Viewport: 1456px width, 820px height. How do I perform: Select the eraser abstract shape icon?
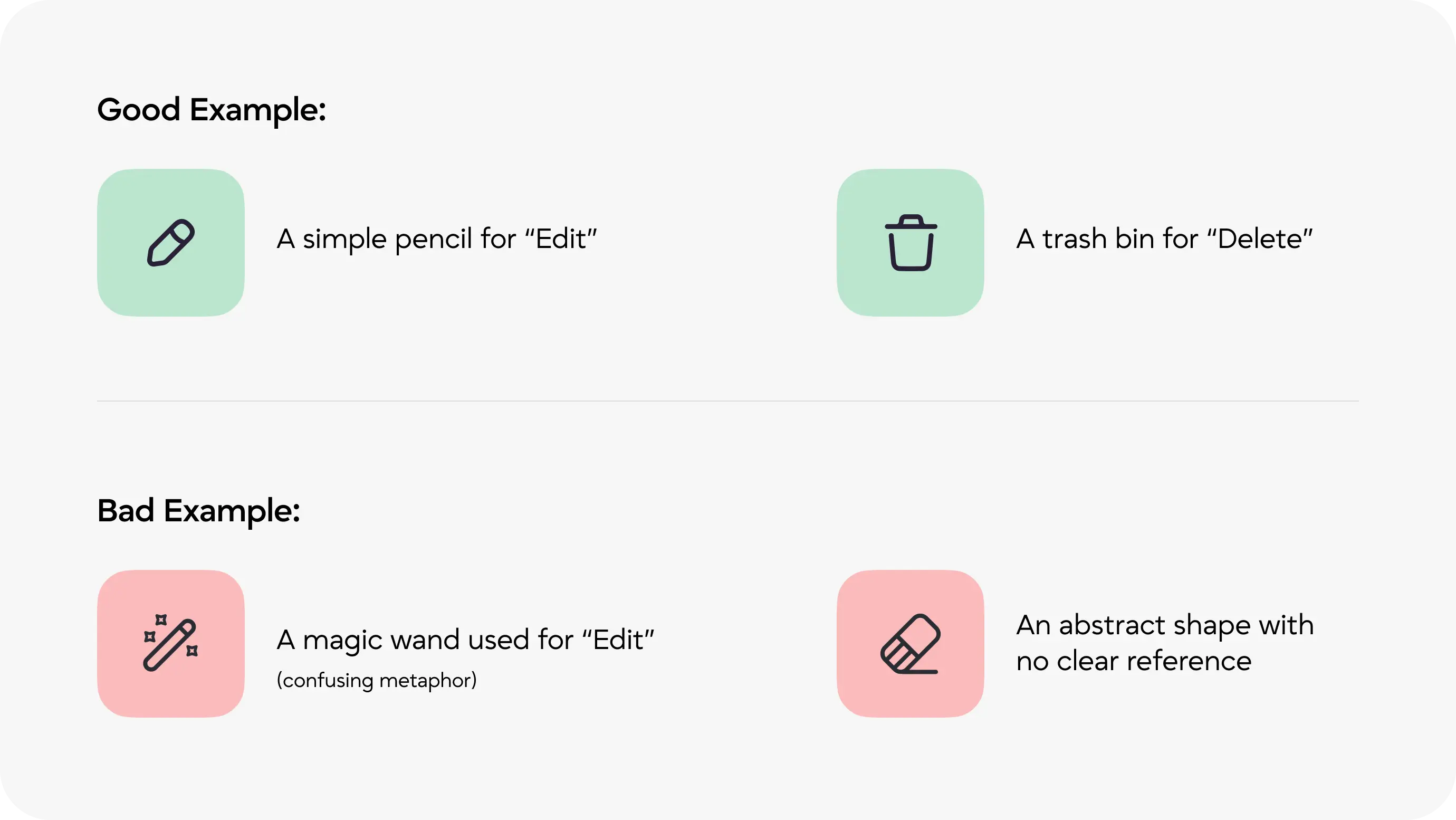(x=911, y=644)
